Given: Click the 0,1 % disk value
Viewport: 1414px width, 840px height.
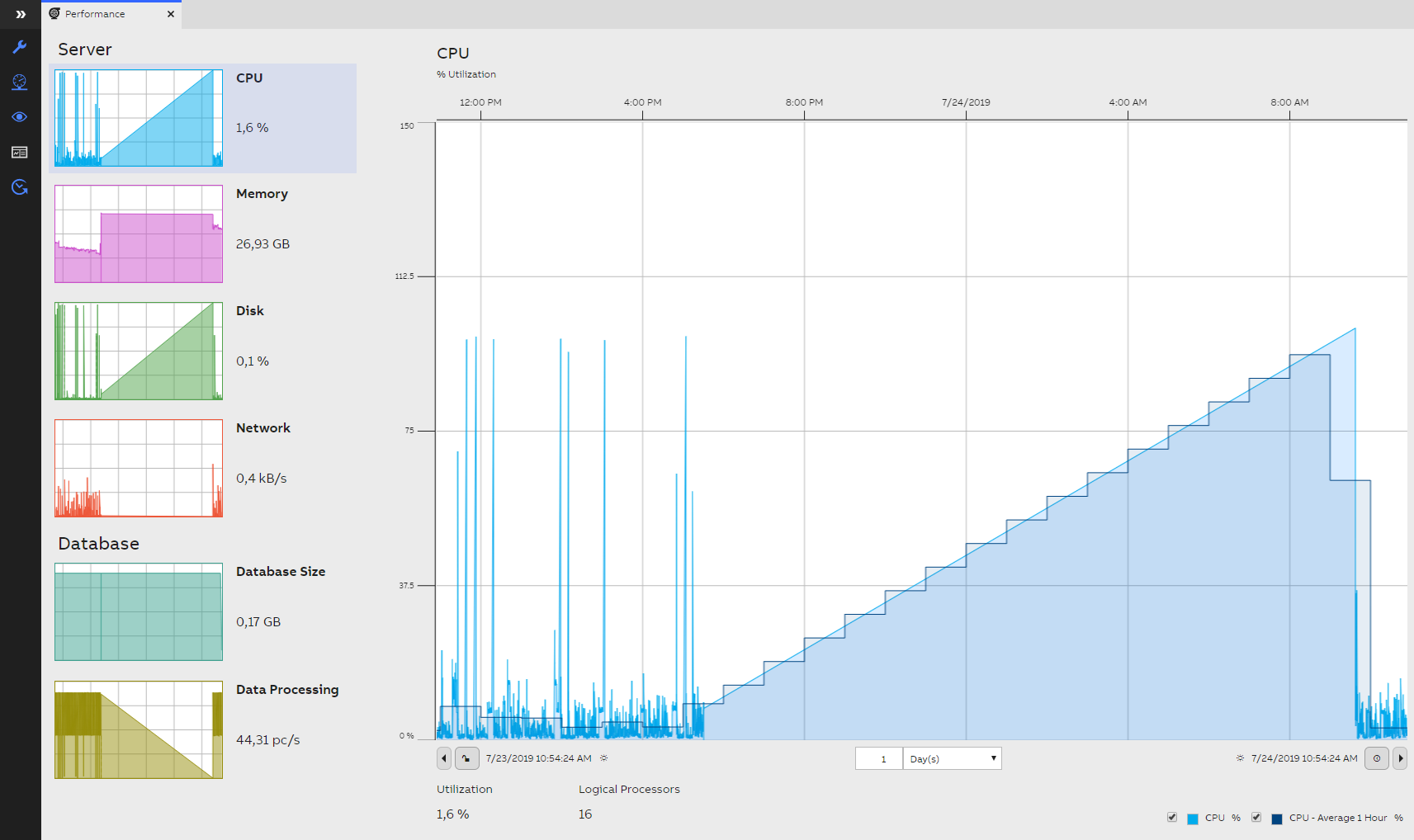Looking at the screenshot, I should click(x=253, y=361).
